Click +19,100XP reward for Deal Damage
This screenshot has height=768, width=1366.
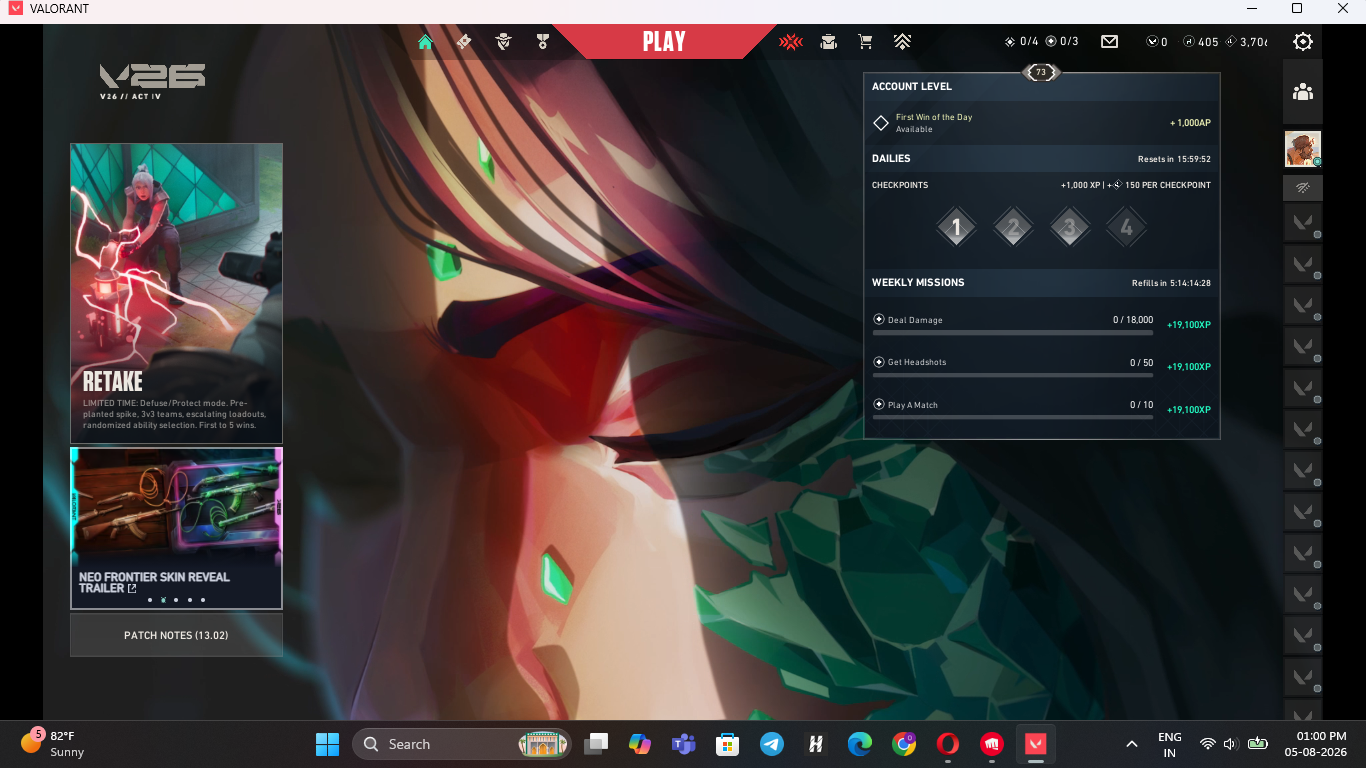[1189, 325]
